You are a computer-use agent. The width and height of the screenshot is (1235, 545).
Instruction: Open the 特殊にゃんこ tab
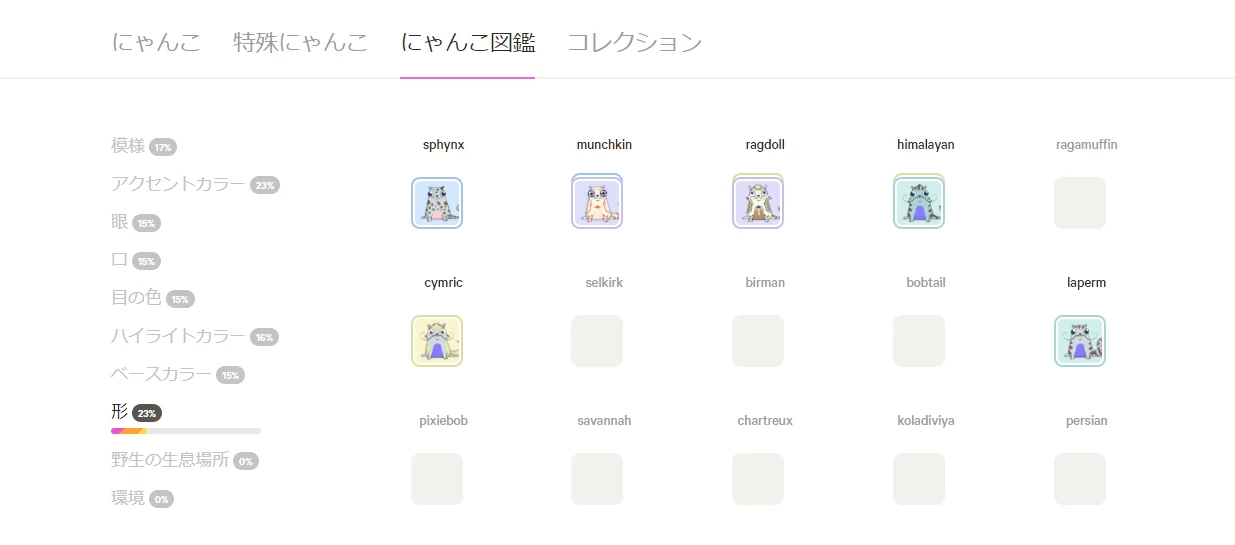(300, 43)
